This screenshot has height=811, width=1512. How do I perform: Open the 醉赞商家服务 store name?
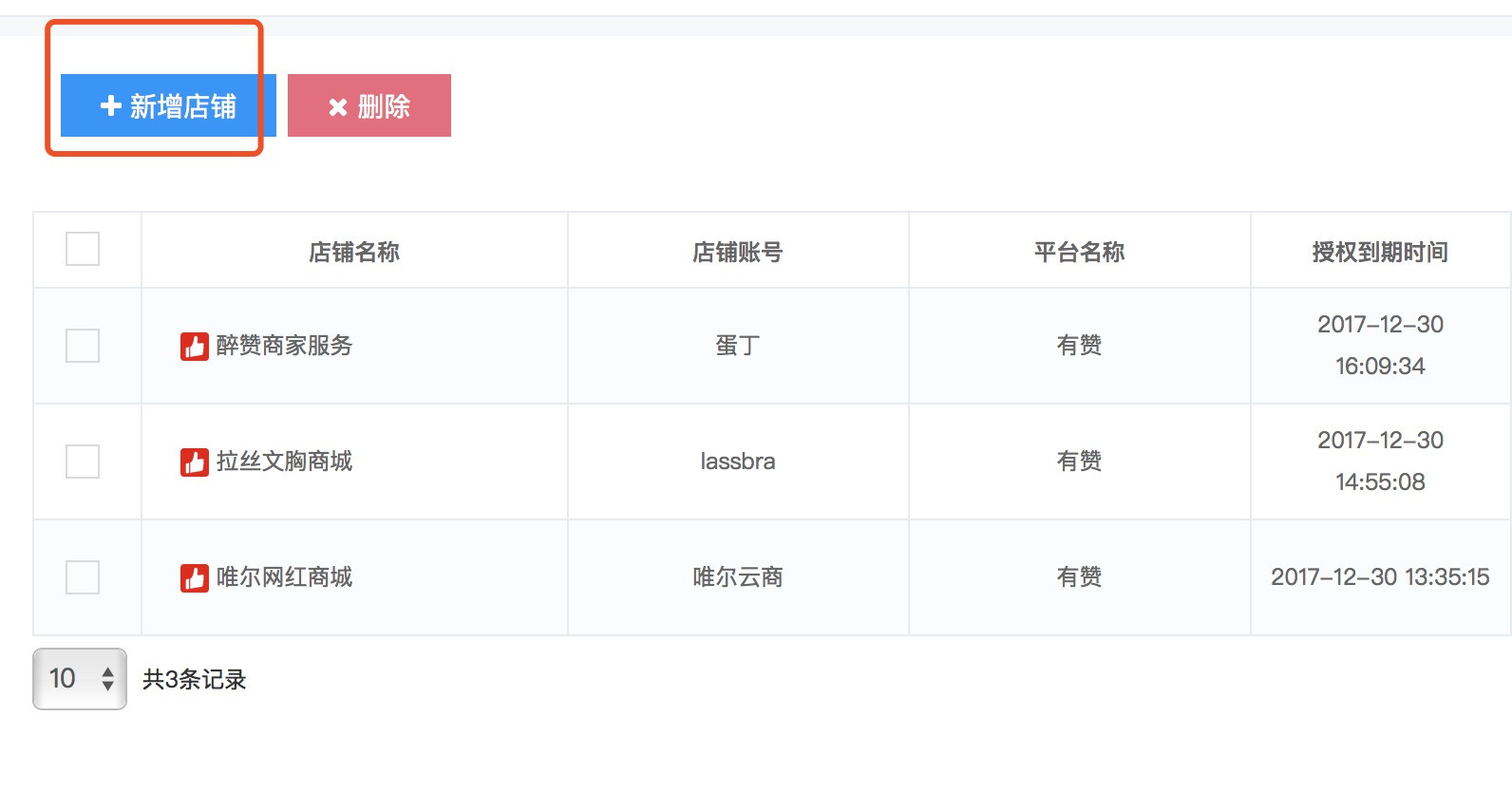pos(284,346)
